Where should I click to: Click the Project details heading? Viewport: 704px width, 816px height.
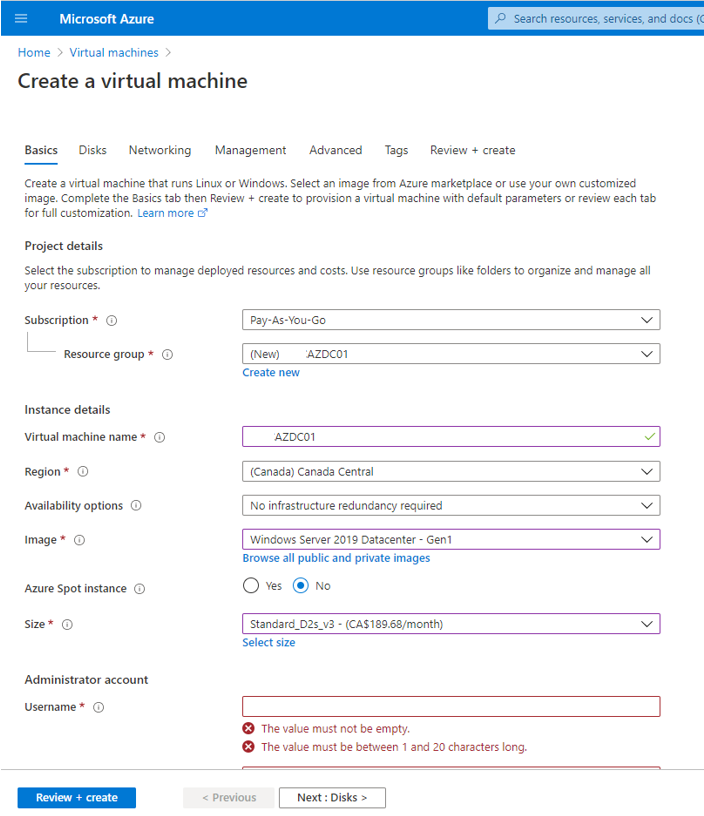click(63, 246)
